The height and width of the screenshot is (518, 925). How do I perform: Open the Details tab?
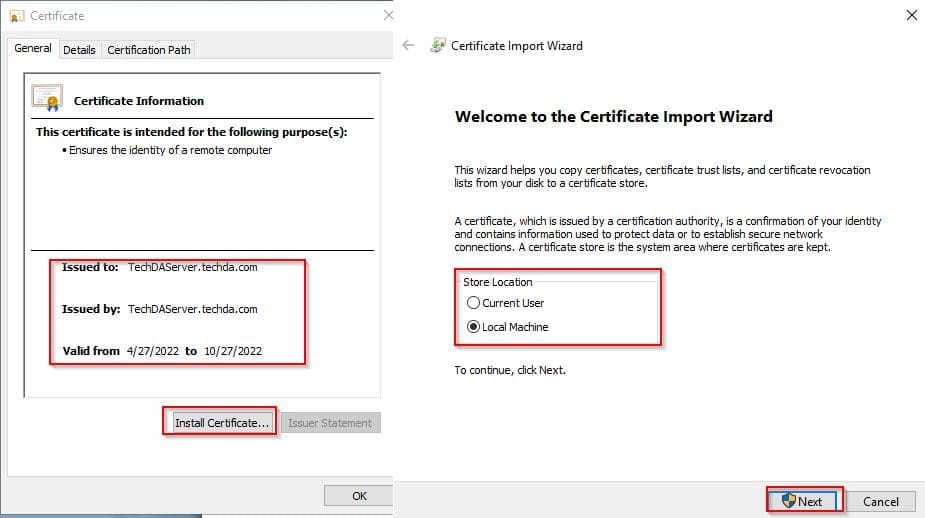[79, 49]
